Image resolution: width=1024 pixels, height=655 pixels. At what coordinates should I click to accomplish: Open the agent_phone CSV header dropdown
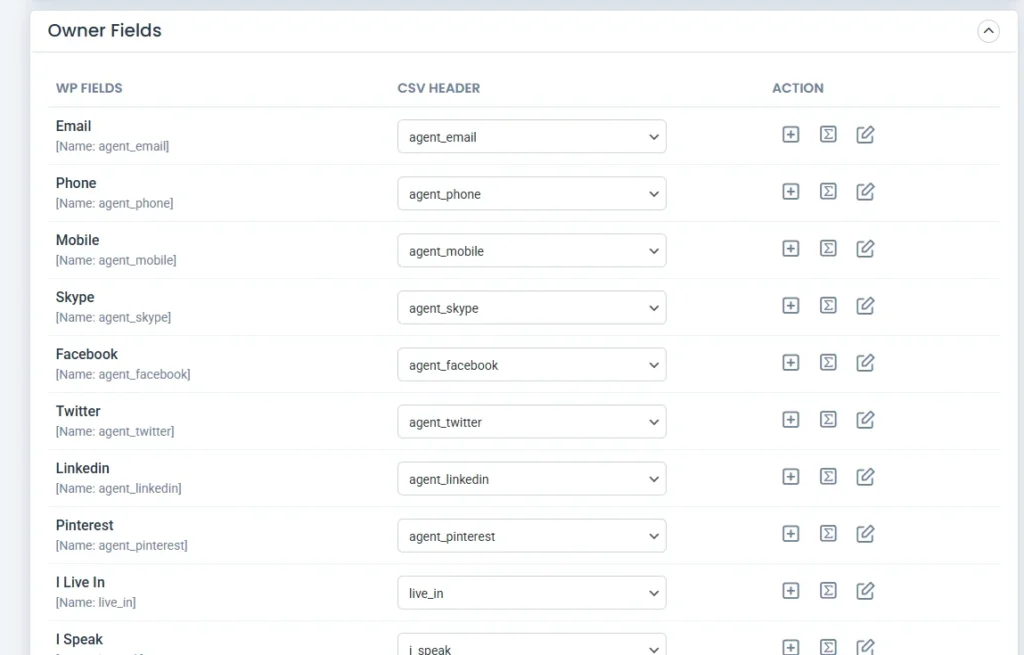point(531,194)
